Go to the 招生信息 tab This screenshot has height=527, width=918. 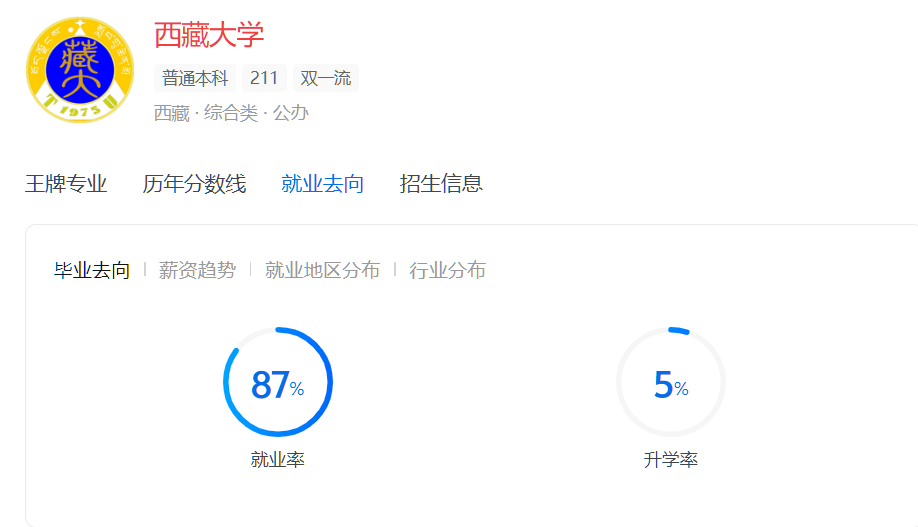tap(441, 184)
